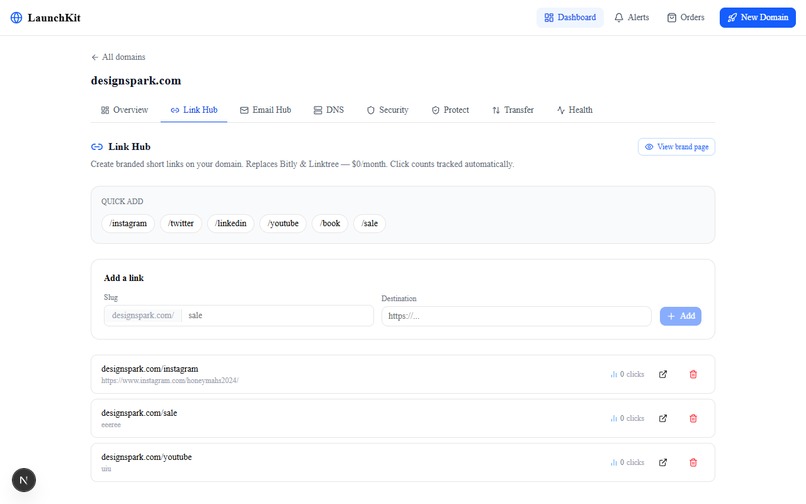
Task: Delete the designspark.com/instagram link
Action: pos(693,374)
